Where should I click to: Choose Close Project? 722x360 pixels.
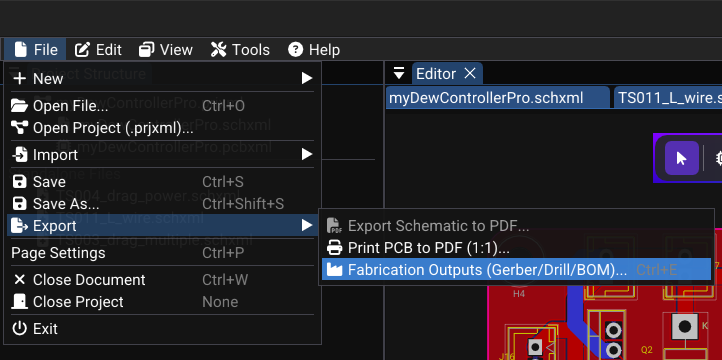click(x=162, y=302)
